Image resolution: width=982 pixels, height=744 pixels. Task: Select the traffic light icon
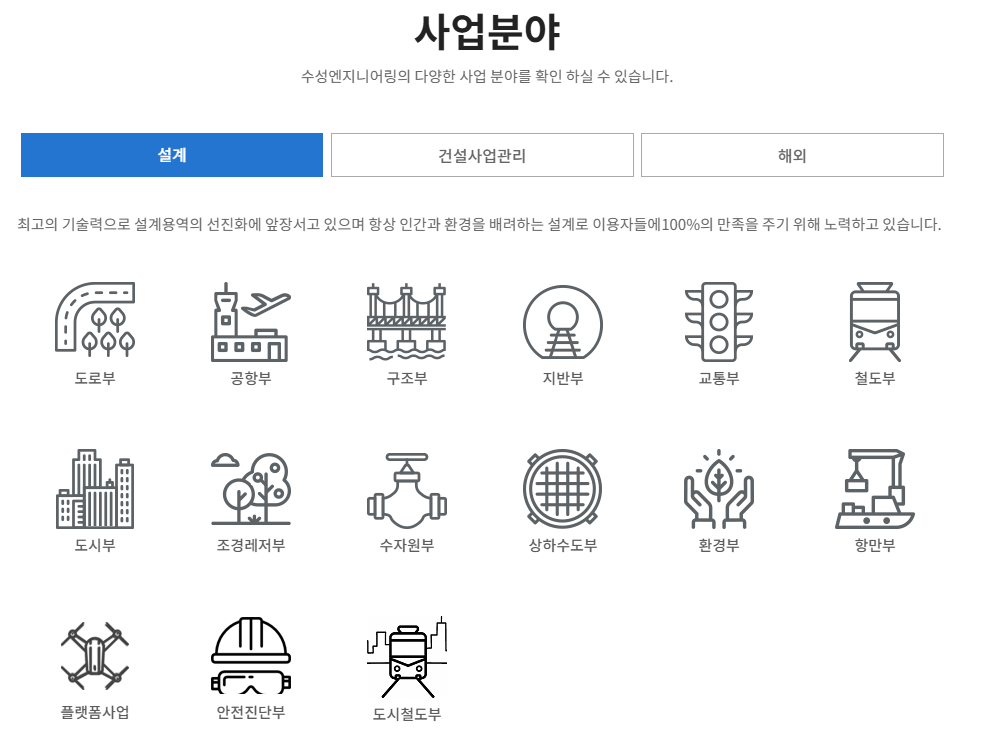point(718,322)
